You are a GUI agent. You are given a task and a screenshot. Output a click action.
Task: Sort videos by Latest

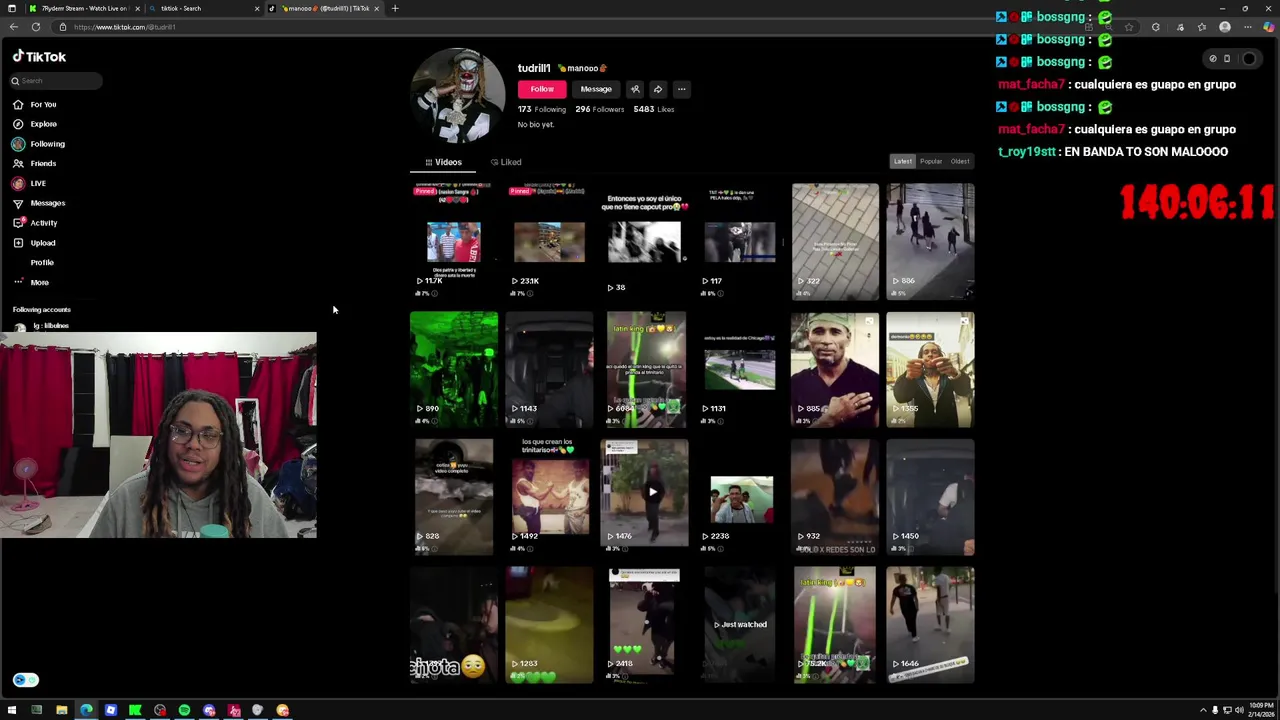pos(902,162)
